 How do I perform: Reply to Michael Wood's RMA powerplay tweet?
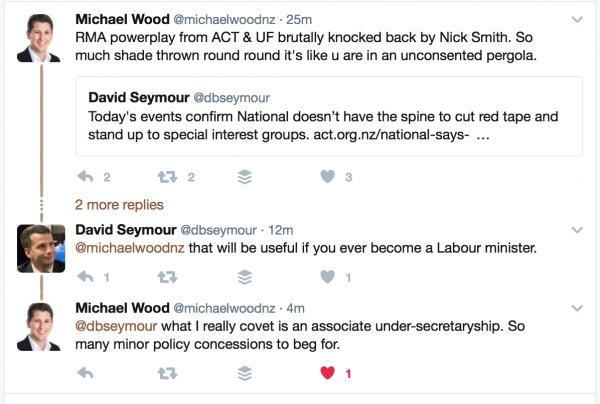(86, 177)
